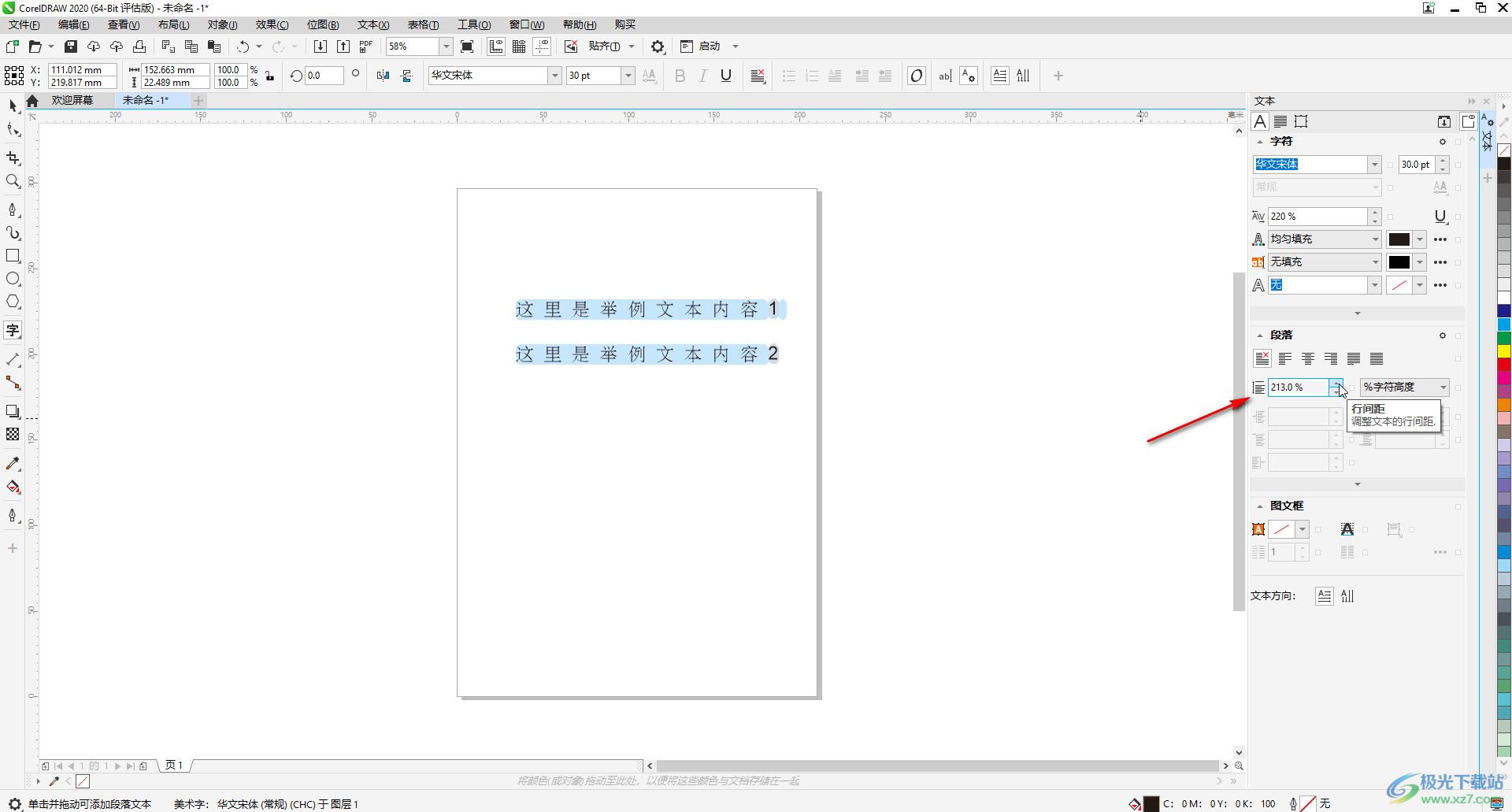Click the Print icon in the toolbar
This screenshot has width=1512, height=812.
click(139, 46)
